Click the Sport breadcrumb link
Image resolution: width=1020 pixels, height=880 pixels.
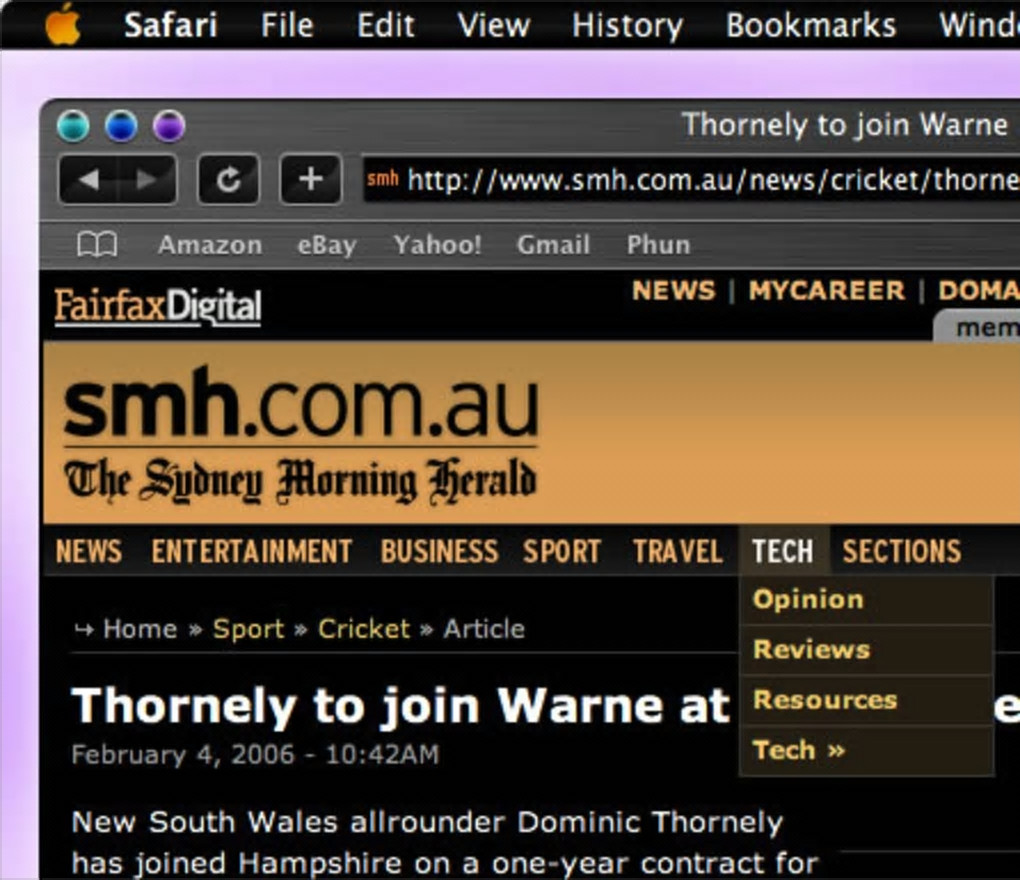[248, 629]
